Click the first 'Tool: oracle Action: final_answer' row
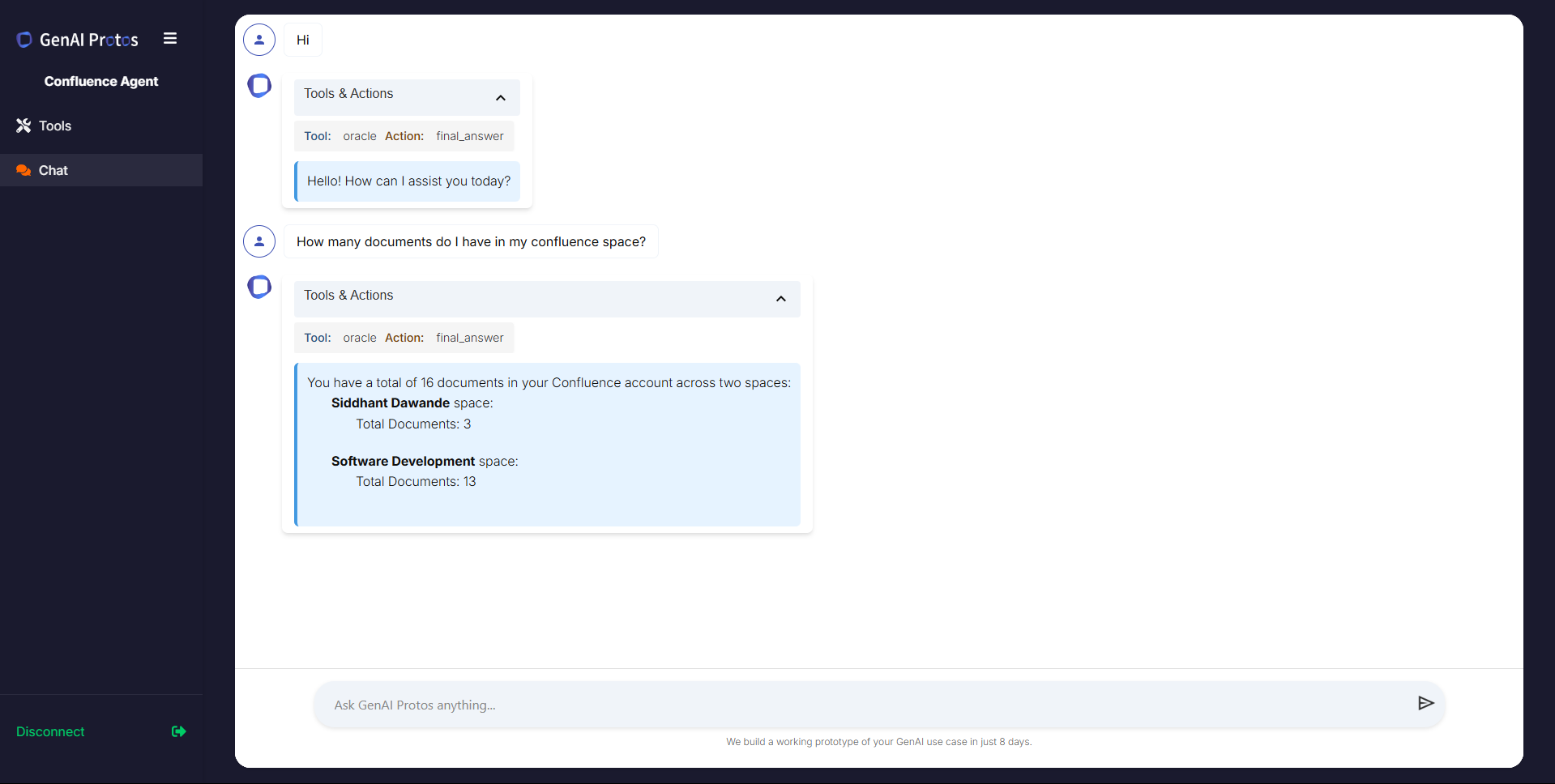Viewport: 1555px width, 784px height. click(x=404, y=136)
